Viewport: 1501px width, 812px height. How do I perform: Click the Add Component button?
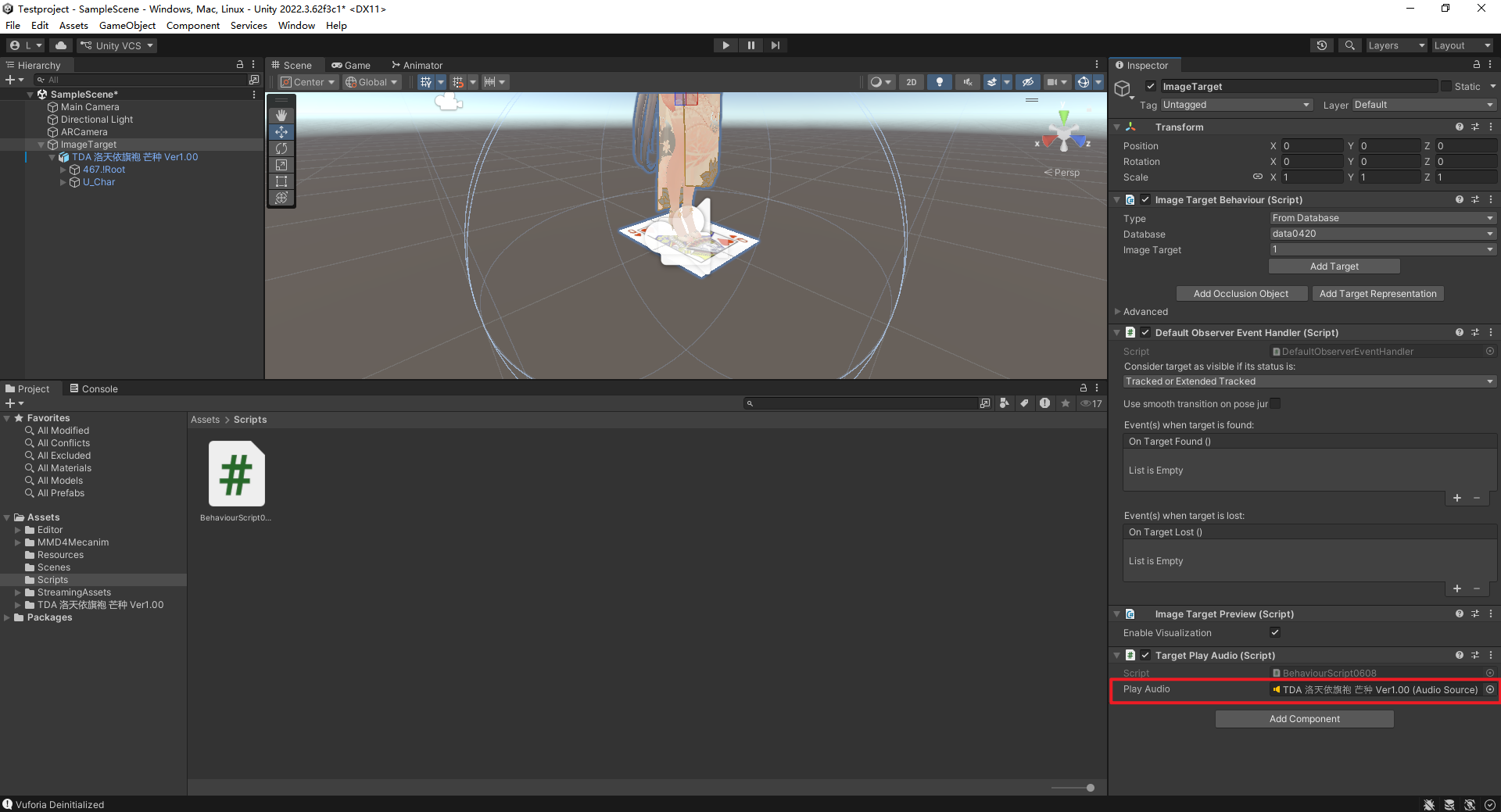point(1304,719)
